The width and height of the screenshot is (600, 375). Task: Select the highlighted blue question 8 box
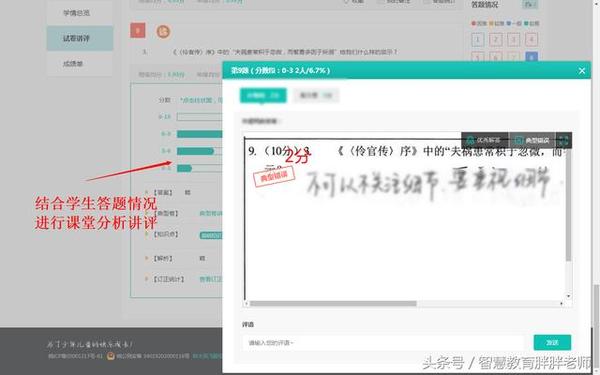coord(532,57)
